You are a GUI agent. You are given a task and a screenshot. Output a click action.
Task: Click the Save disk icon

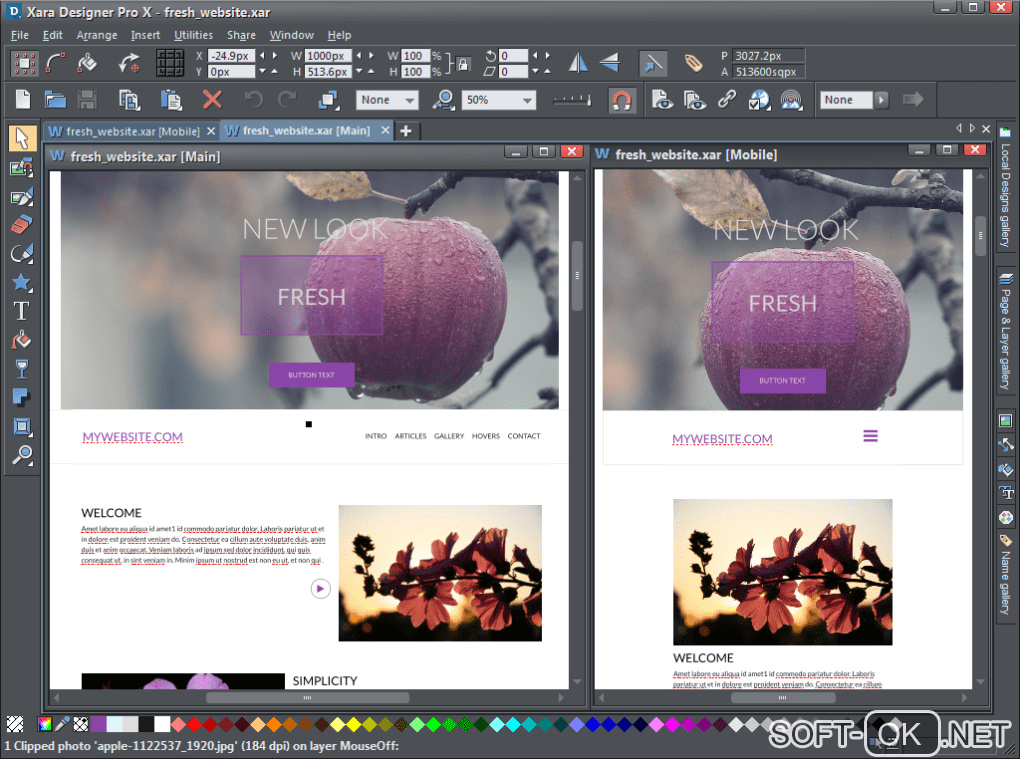(x=87, y=100)
